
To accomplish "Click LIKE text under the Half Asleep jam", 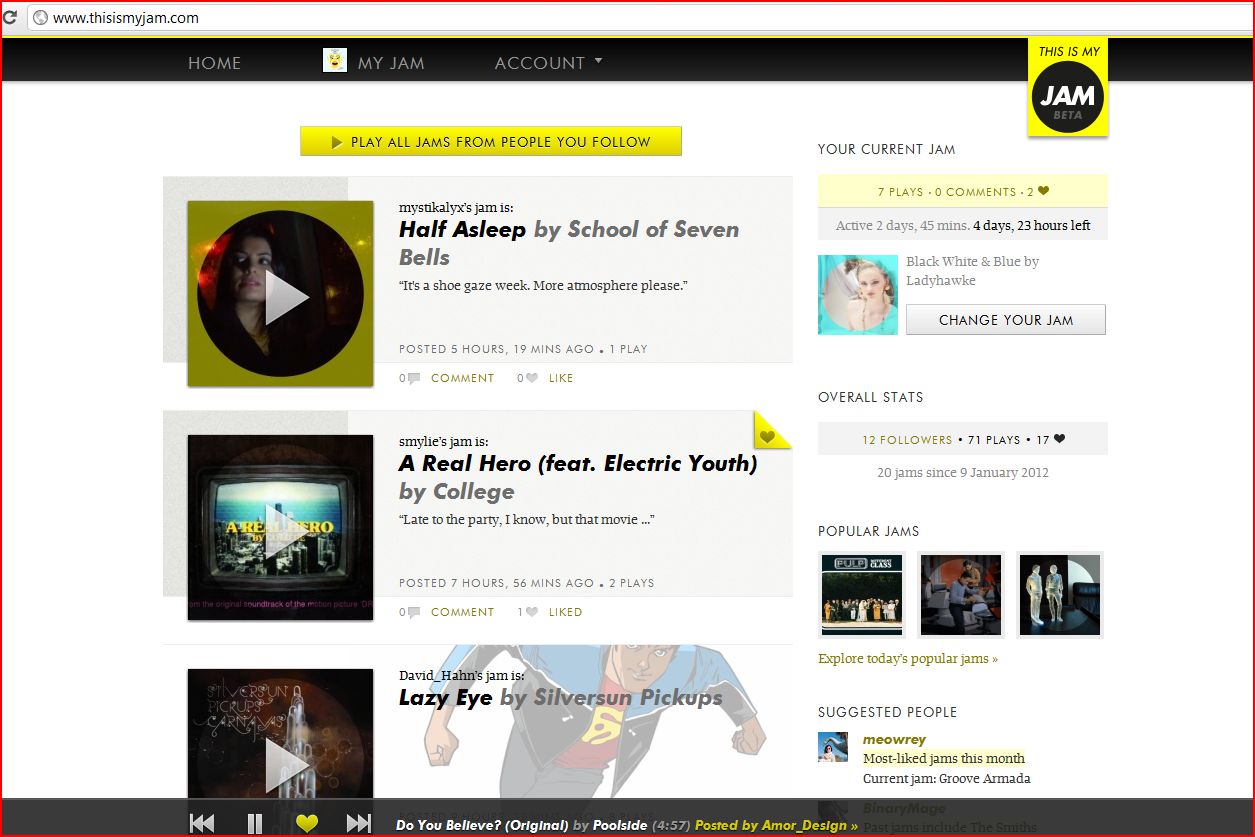I will [x=561, y=378].
